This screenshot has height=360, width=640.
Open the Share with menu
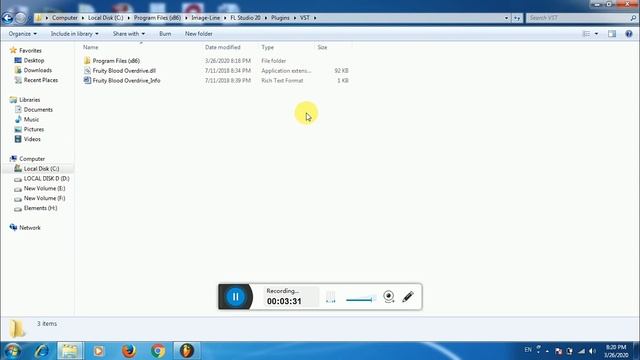click(x=129, y=34)
